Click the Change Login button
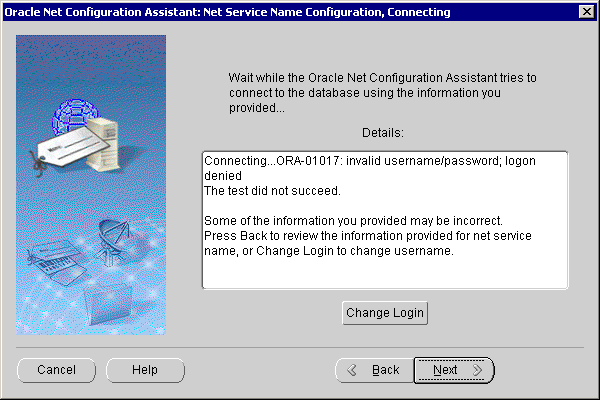Screen dimensions: 600x400 tap(385, 313)
